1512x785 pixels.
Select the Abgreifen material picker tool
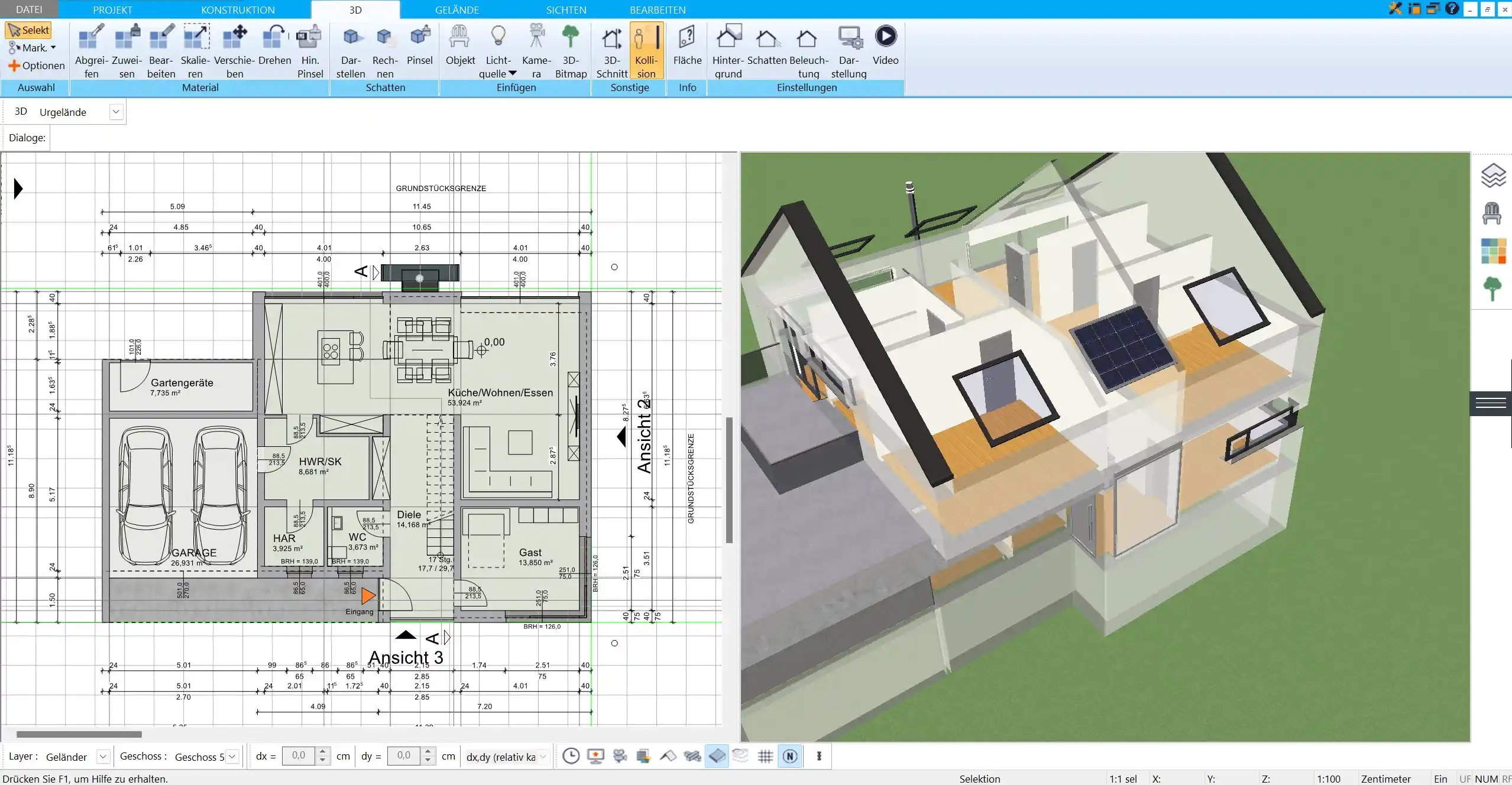click(x=91, y=51)
